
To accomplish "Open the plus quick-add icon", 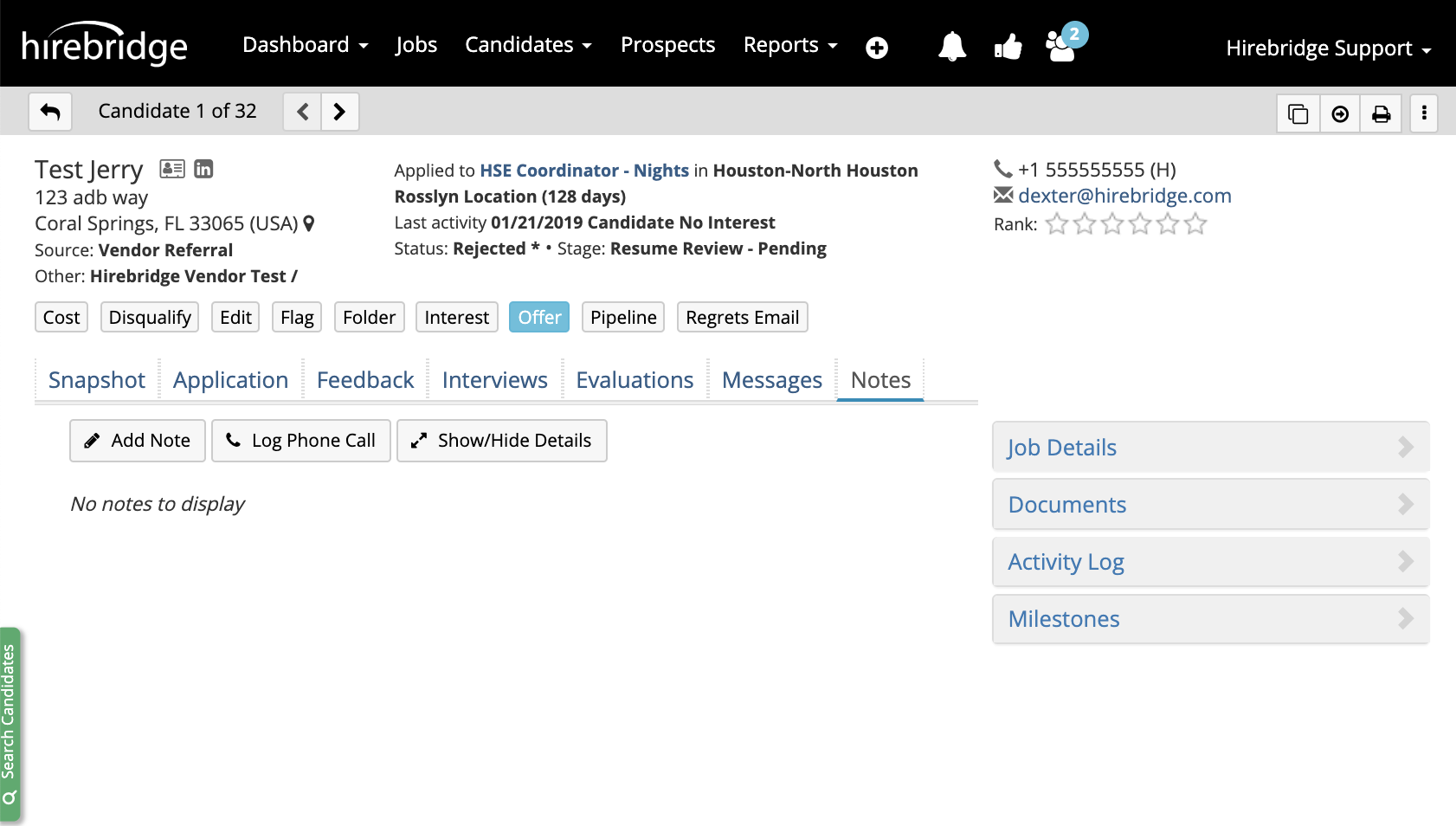I will pos(877,48).
